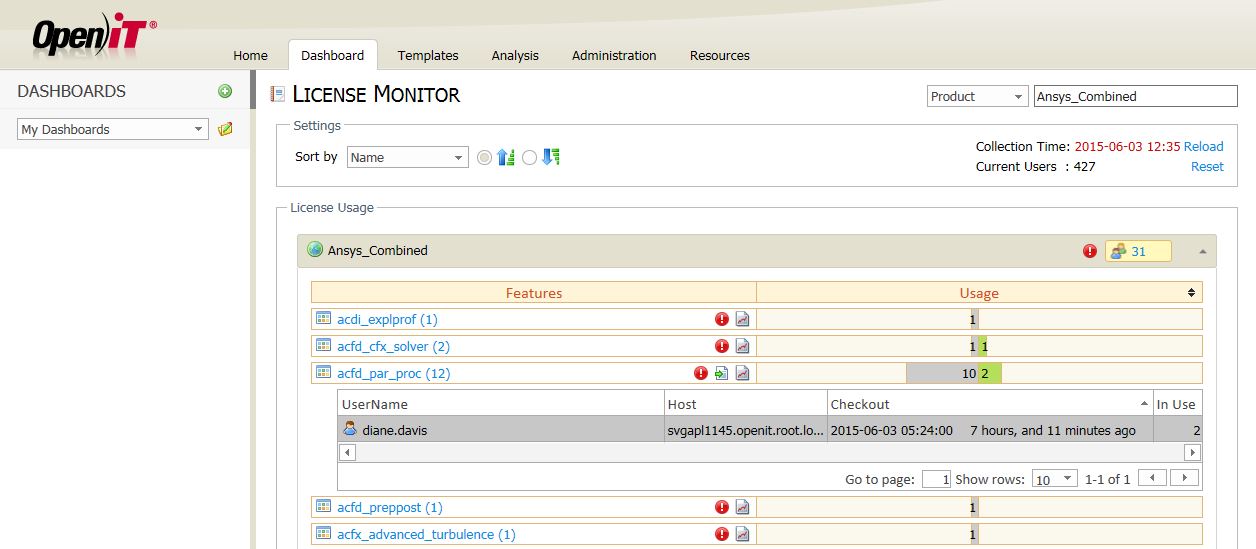The height and width of the screenshot is (549, 1256).
Task: Sort by the Checkout column arrow
Action: 1144,404
